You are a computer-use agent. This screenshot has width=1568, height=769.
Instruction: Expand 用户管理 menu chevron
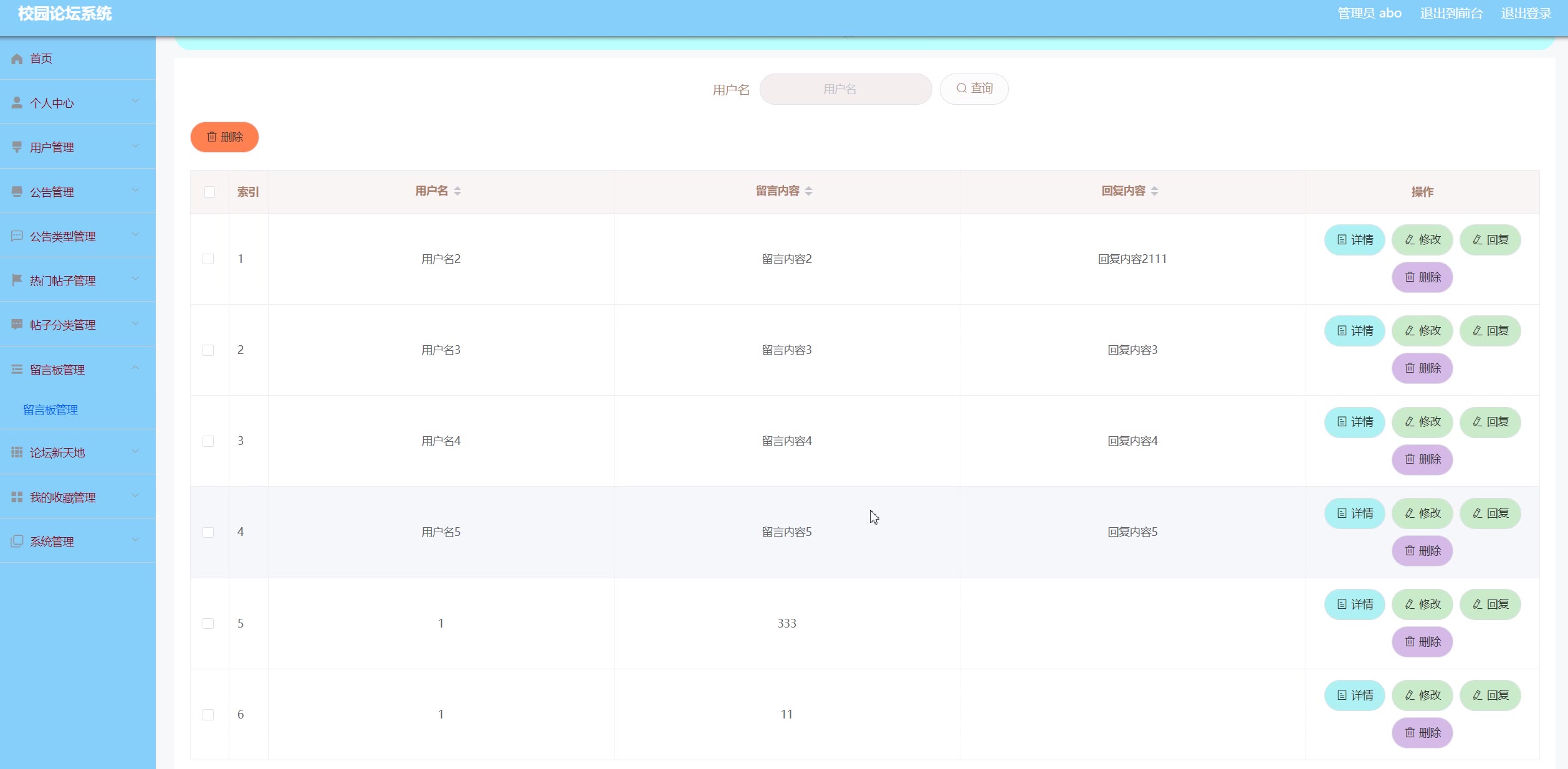click(x=135, y=146)
